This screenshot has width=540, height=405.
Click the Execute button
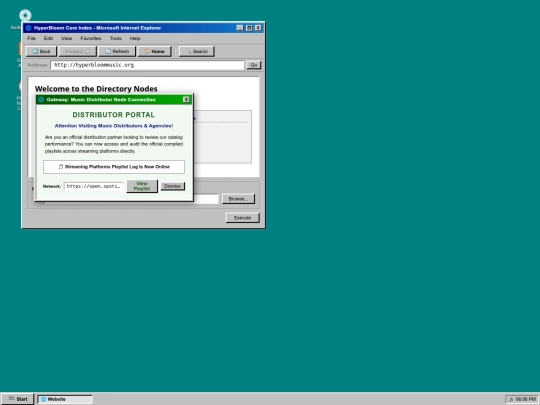pyautogui.click(x=242, y=218)
